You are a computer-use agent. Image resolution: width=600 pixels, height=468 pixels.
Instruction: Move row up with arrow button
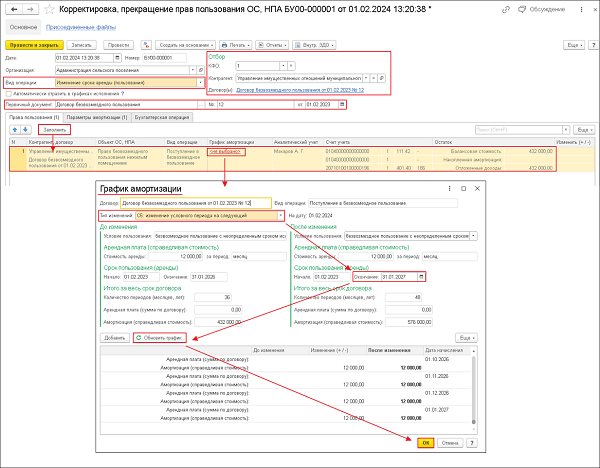click(12, 130)
